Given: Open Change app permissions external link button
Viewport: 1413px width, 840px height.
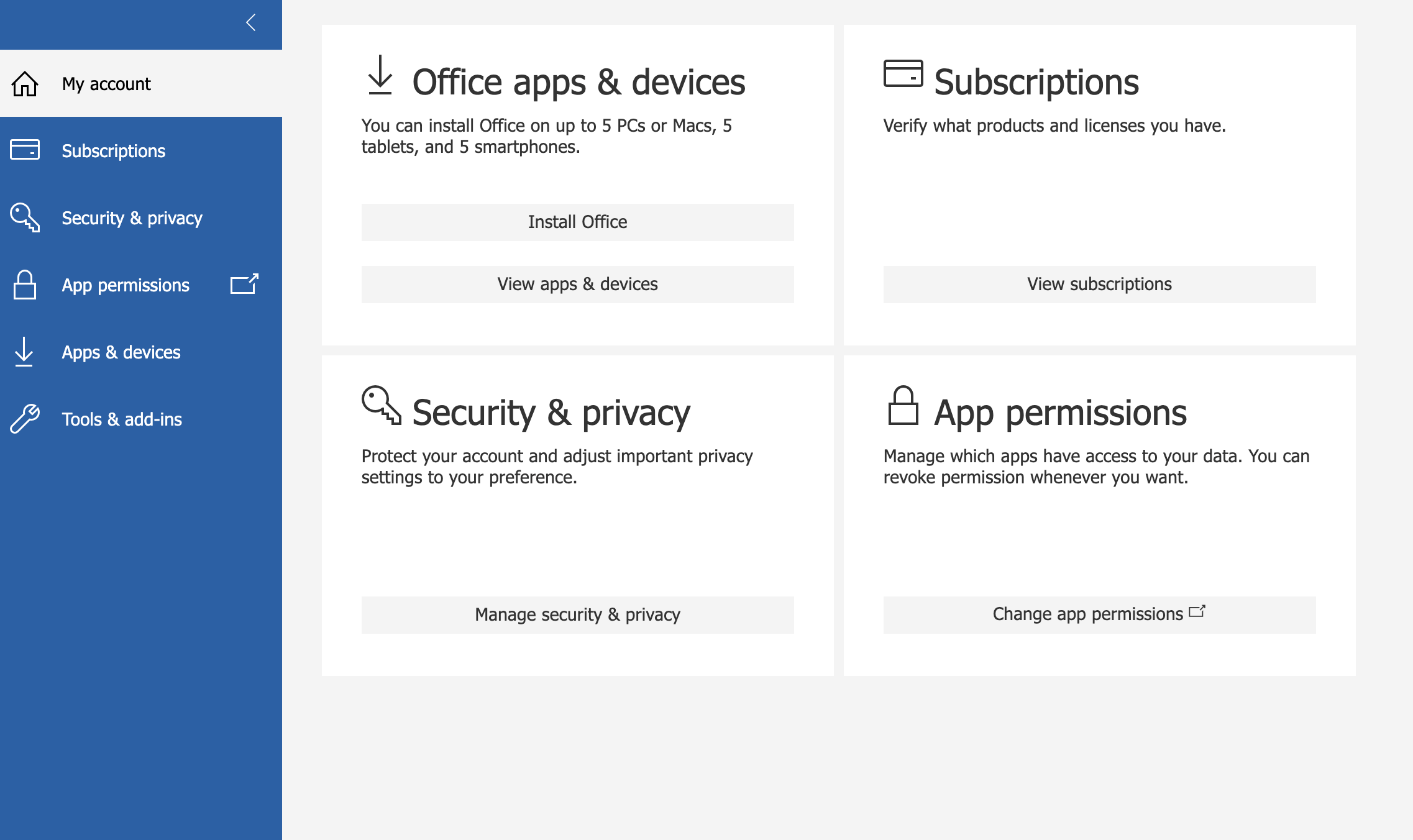Looking at the screenshot, I should pyautogui.click(x=1100, y=615).
